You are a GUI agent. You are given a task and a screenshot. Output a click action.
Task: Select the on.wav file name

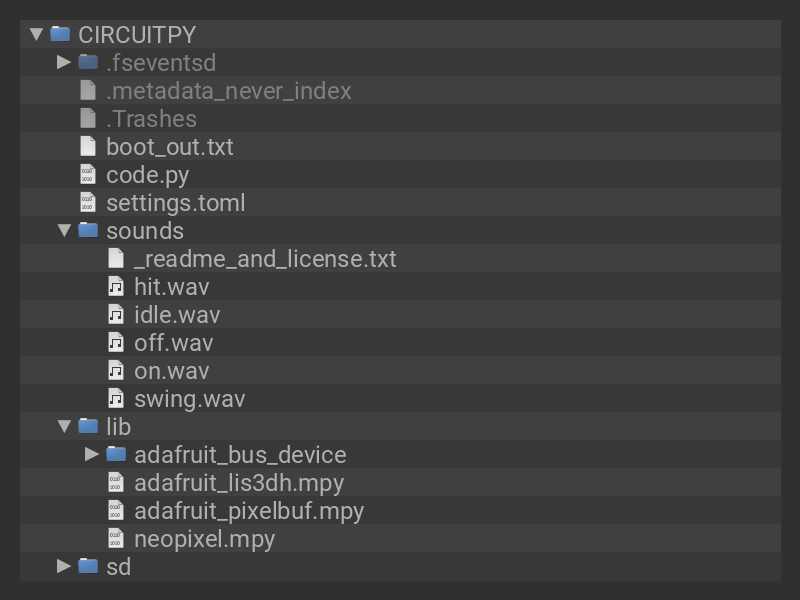(172, 370)
